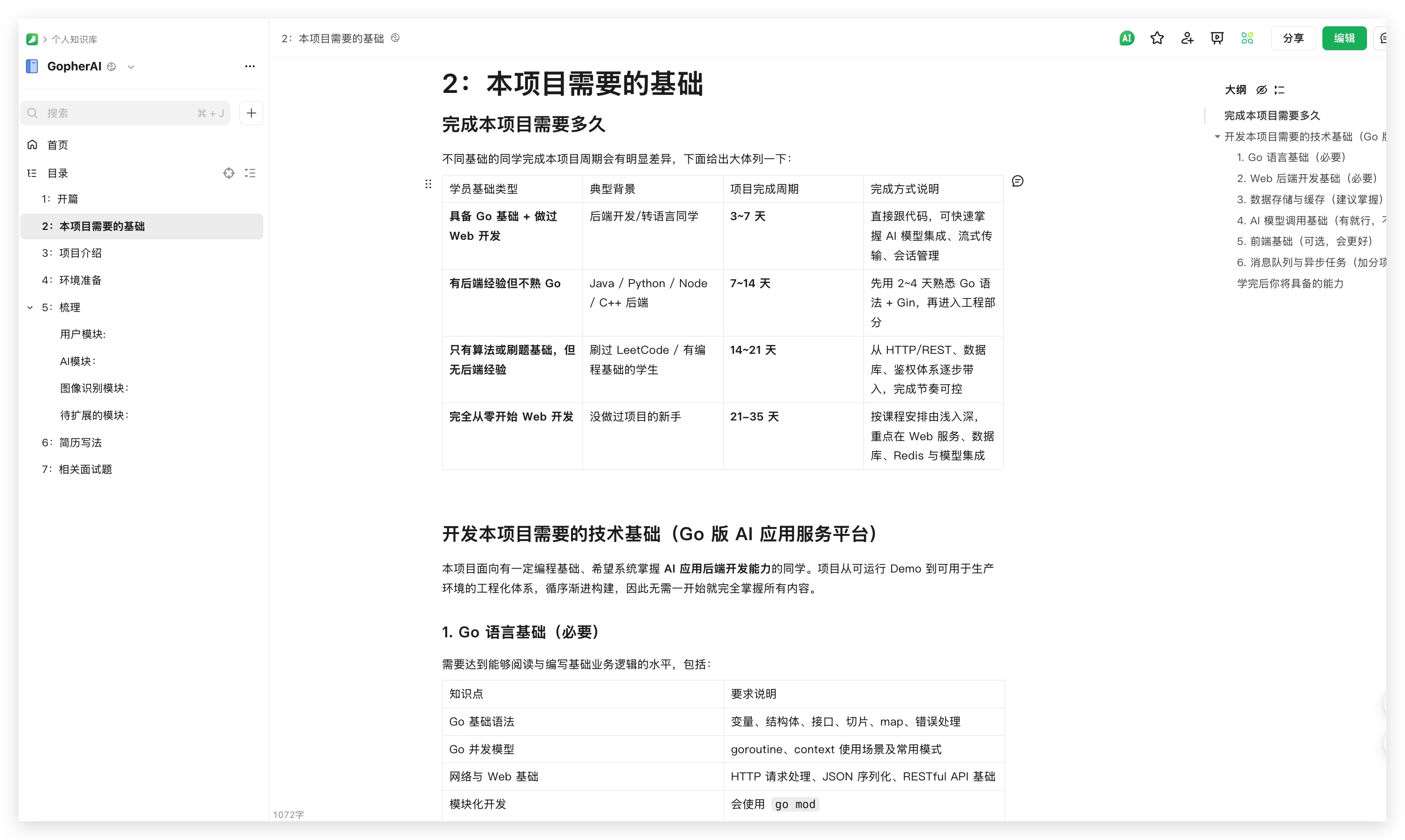
Task: Start presentation mode icon
Action: (1216, 38)
